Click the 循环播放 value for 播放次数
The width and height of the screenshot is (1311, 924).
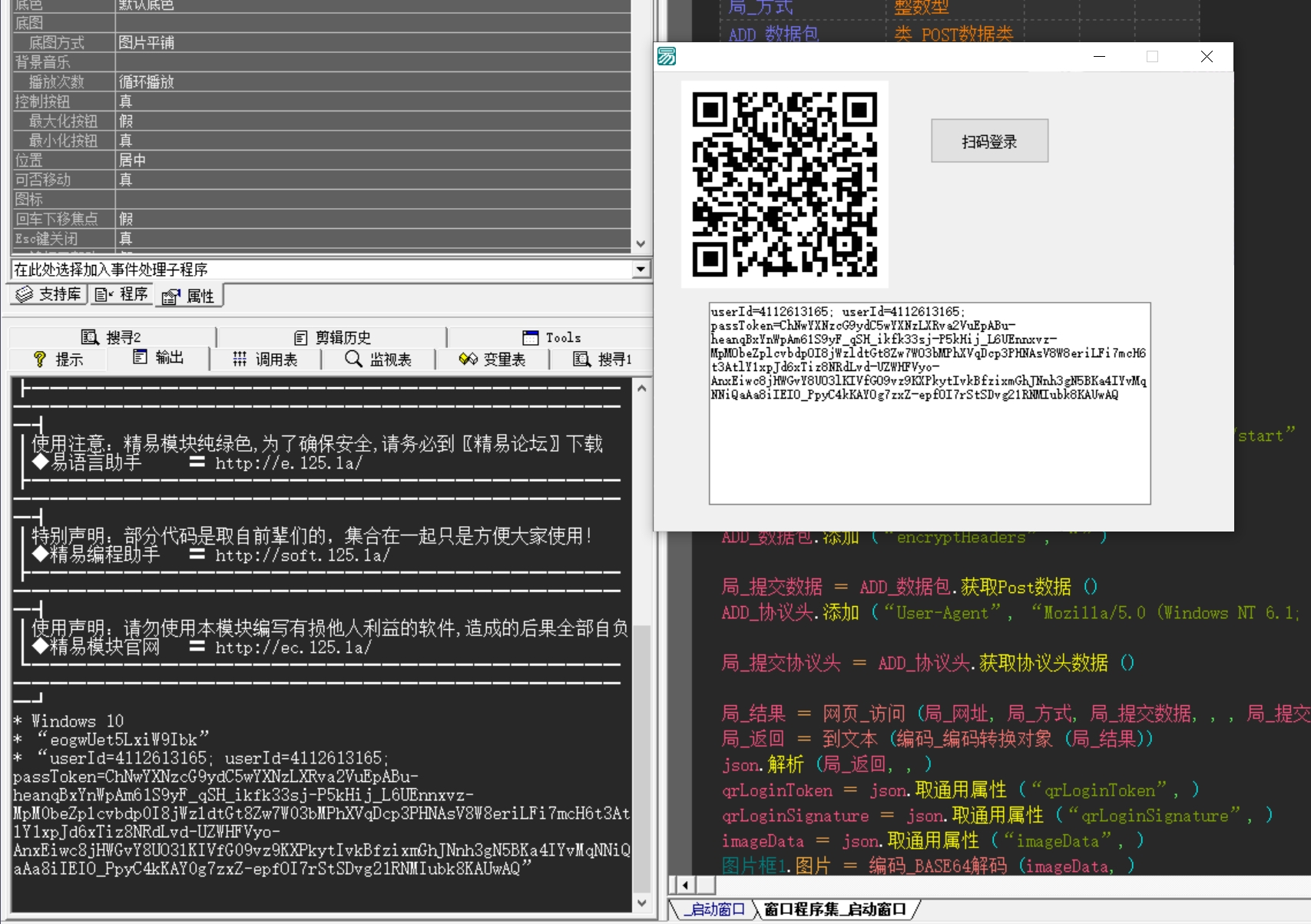click(x=147, y=81)
